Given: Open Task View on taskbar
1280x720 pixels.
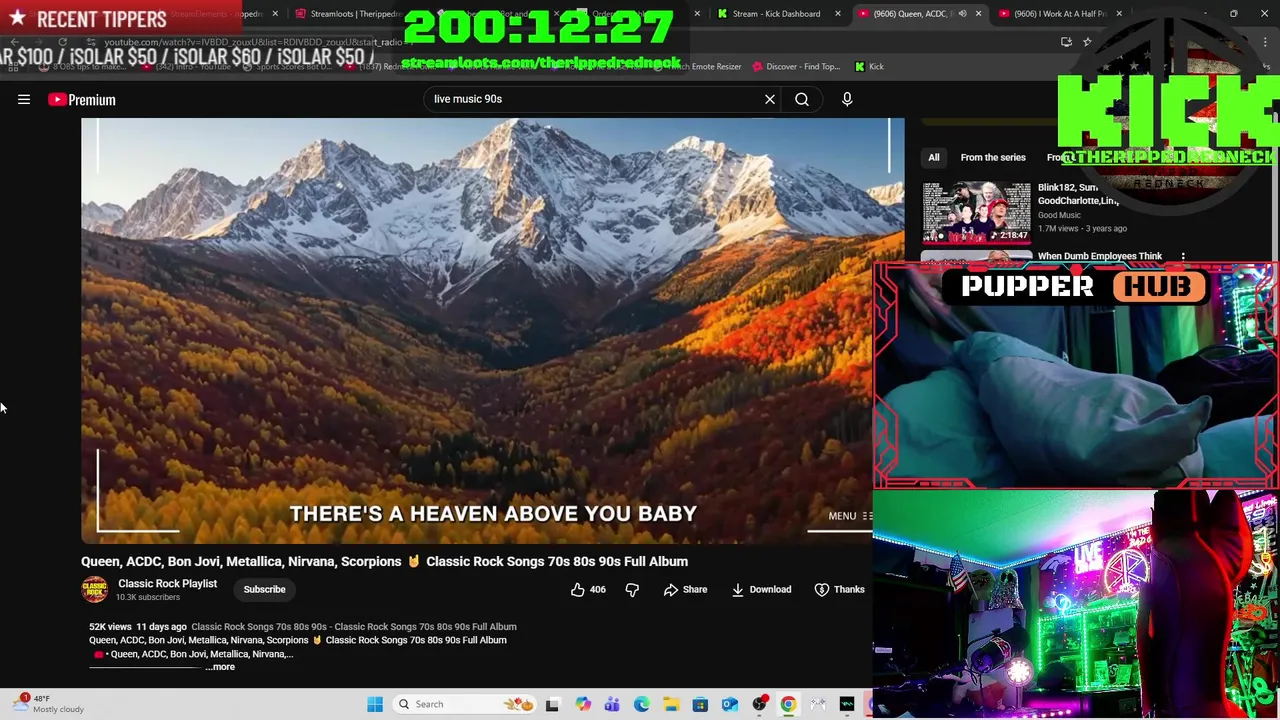Looking at the screenshot, I should (x=552, y=704).
